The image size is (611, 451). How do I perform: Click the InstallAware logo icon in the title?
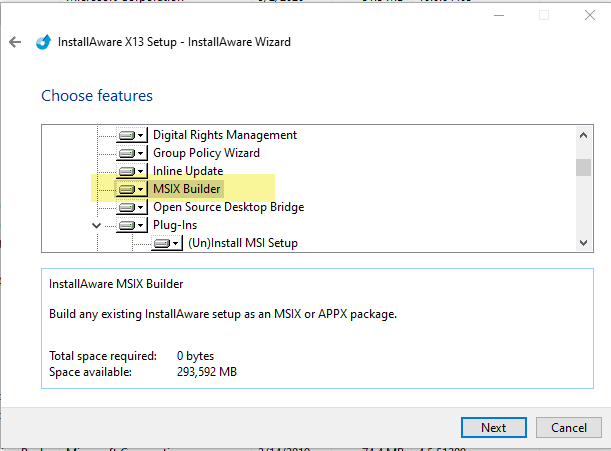(x=43, y=42)
